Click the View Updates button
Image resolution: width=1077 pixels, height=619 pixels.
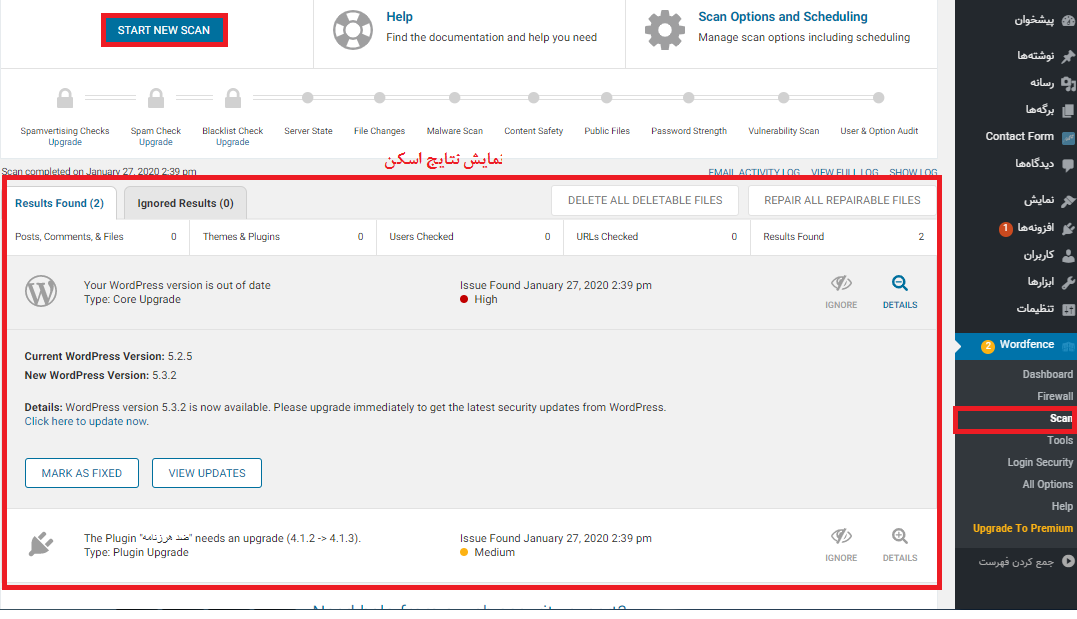point(207,473)
